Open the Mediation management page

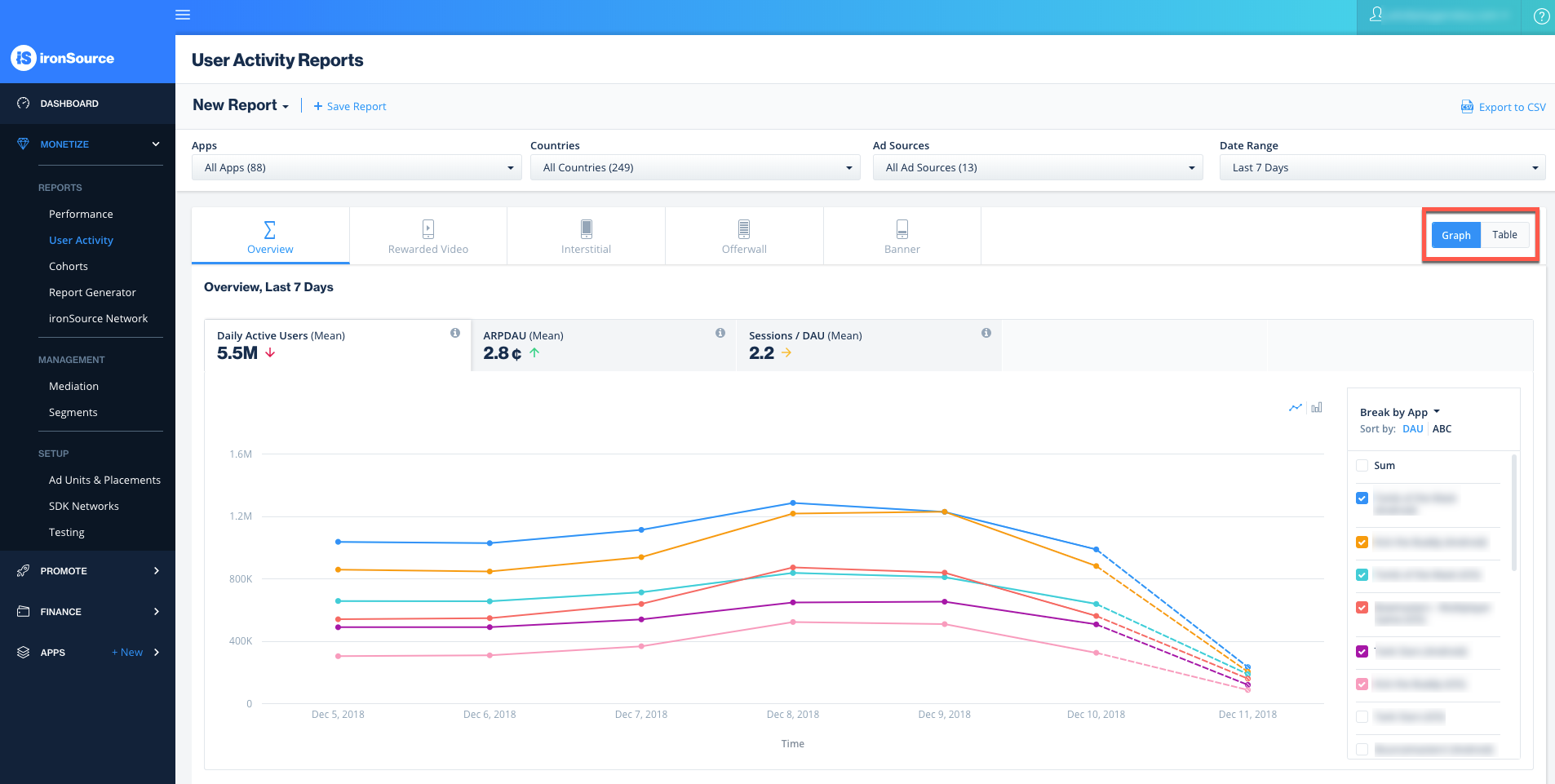[73, 387]
